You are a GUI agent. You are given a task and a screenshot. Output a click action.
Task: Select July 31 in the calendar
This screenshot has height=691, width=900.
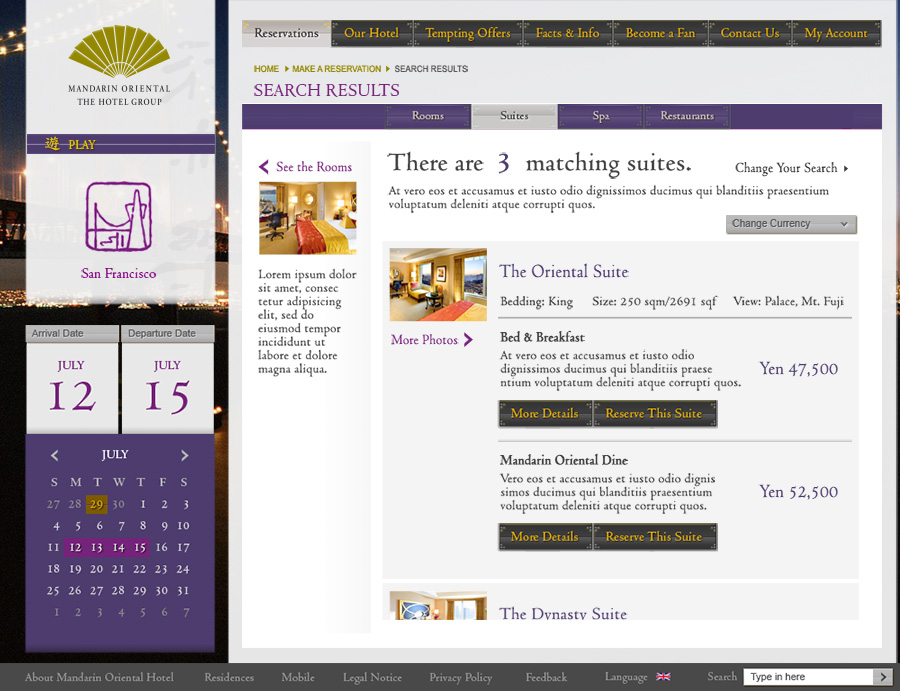pyautogui.click(x=183, y=591)
